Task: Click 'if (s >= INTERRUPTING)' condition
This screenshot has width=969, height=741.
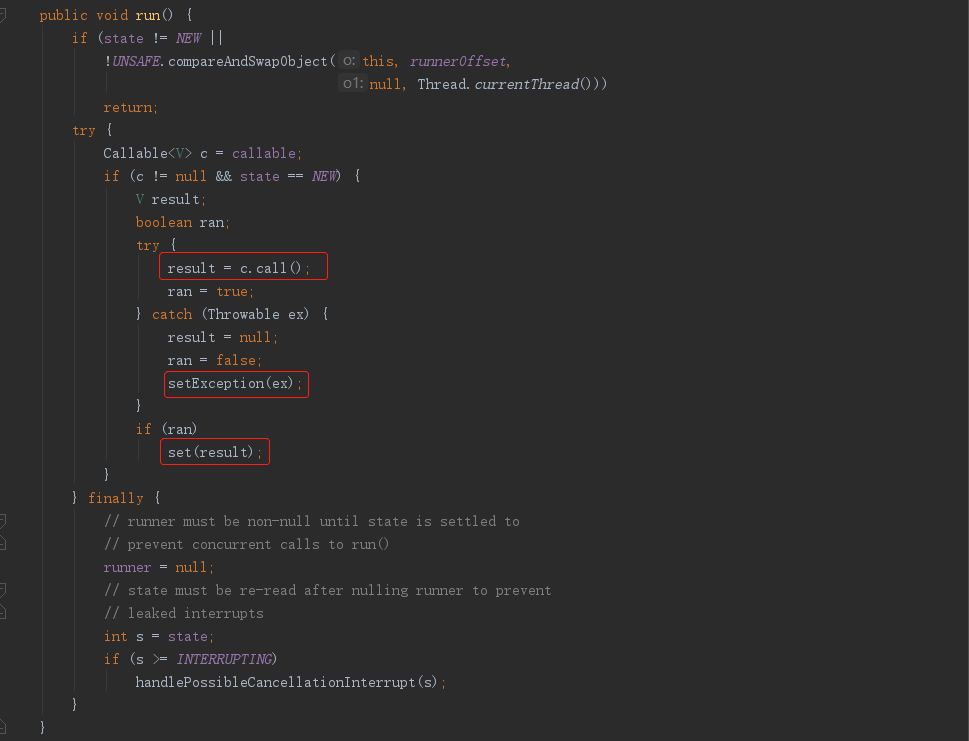Action: coord(190,659)
